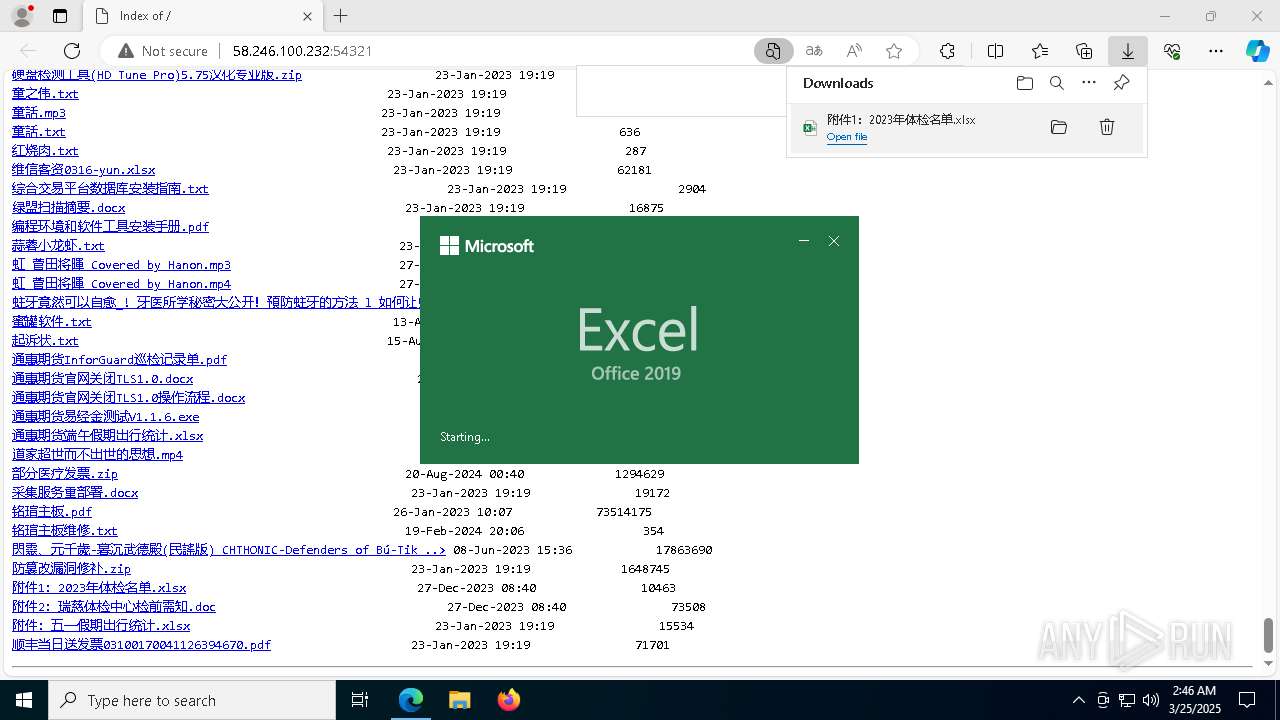1280x720 pixels.
Task: Click the Excel file icon in Downloads
Action: [811, 127]
